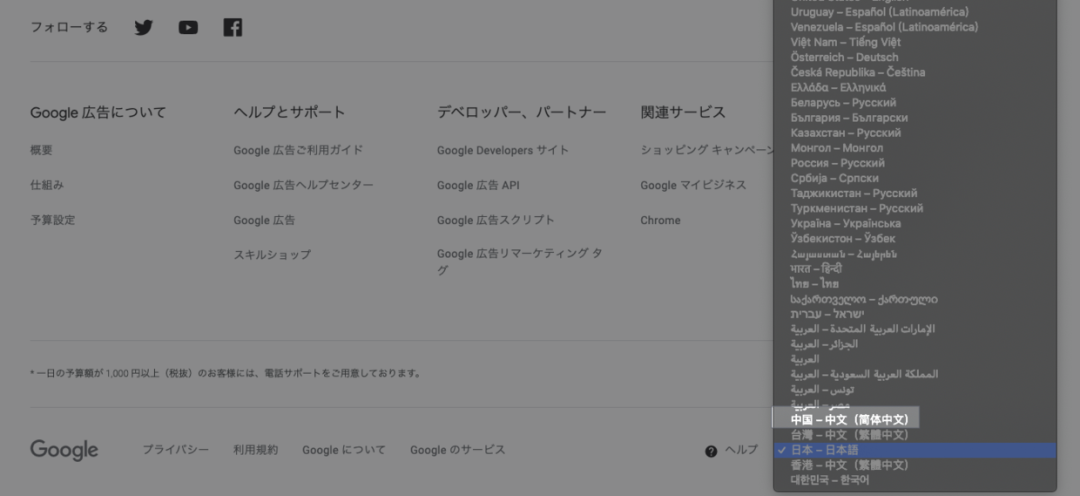Open the プライバシー footer link
1080x496 pixels.
tap(175, 450)
